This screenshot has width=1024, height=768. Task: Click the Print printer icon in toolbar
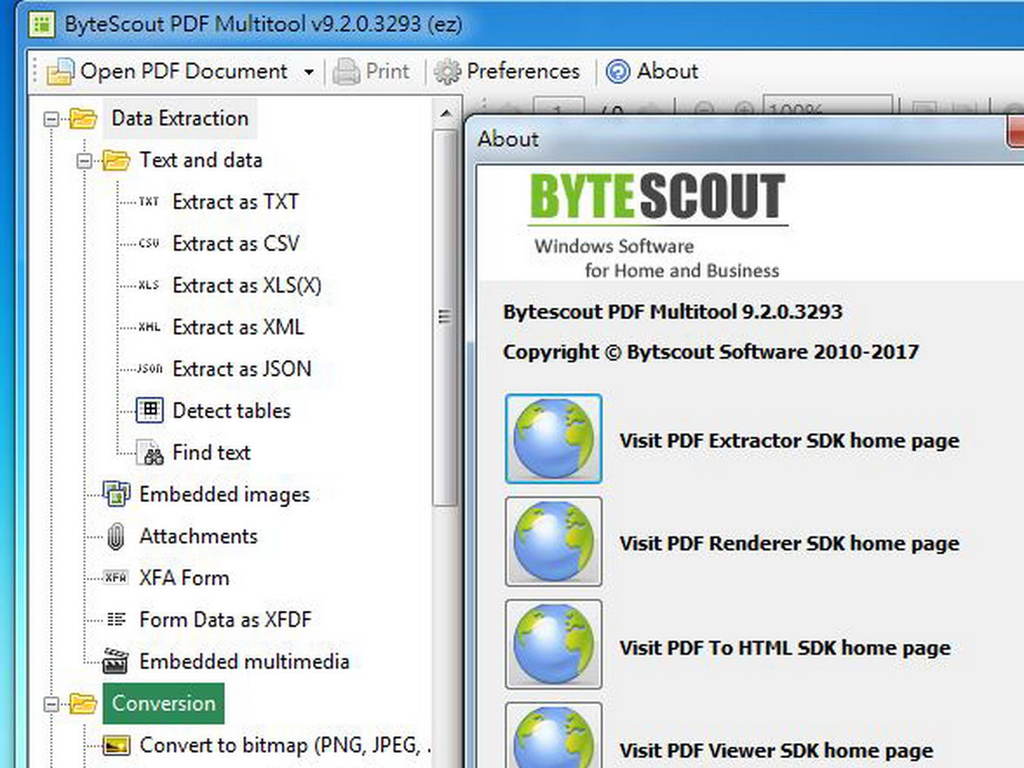click(346, 71)
